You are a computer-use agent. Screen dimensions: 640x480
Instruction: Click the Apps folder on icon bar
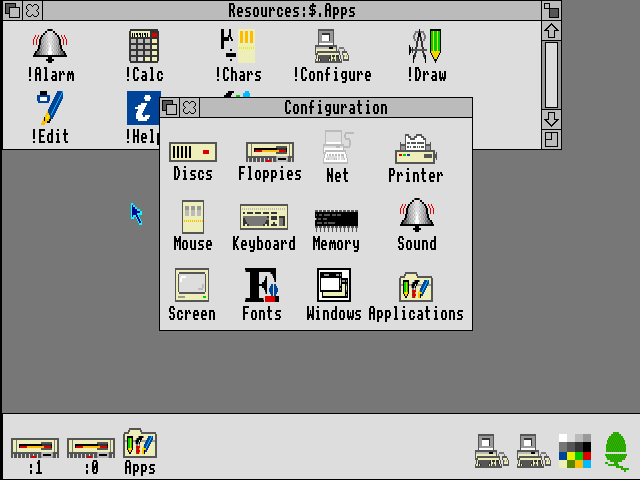[140, 445]
